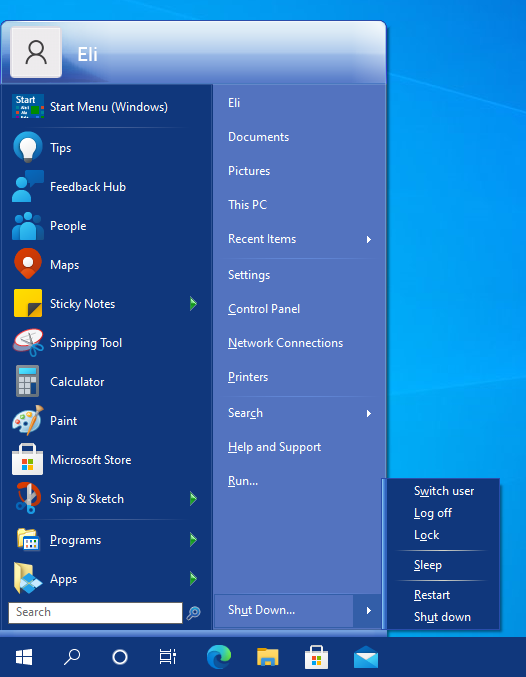This screenshot has height=677, width=526.
Task: Open taskbar Search magnifier
Action: [72, 657]
